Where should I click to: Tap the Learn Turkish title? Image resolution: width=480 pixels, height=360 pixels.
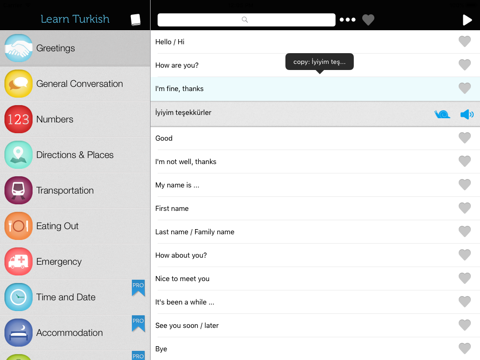click(75, 19)
